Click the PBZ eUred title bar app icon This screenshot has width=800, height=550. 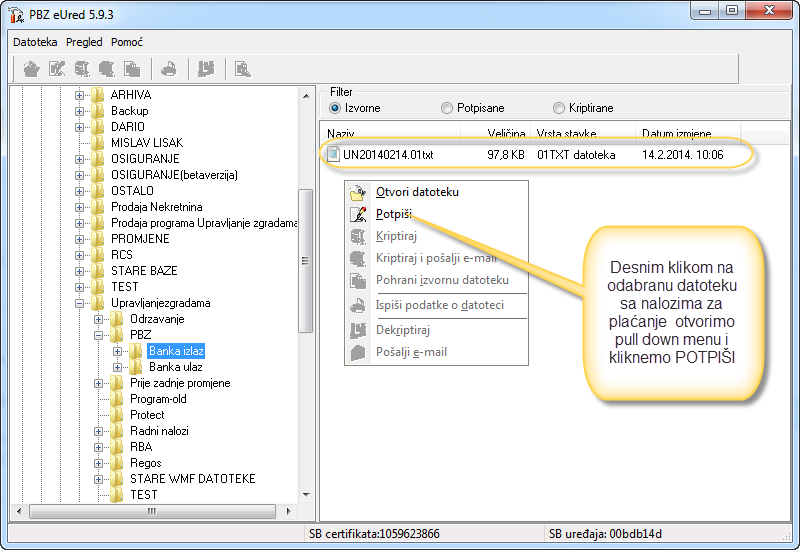[x=16, y=14]
